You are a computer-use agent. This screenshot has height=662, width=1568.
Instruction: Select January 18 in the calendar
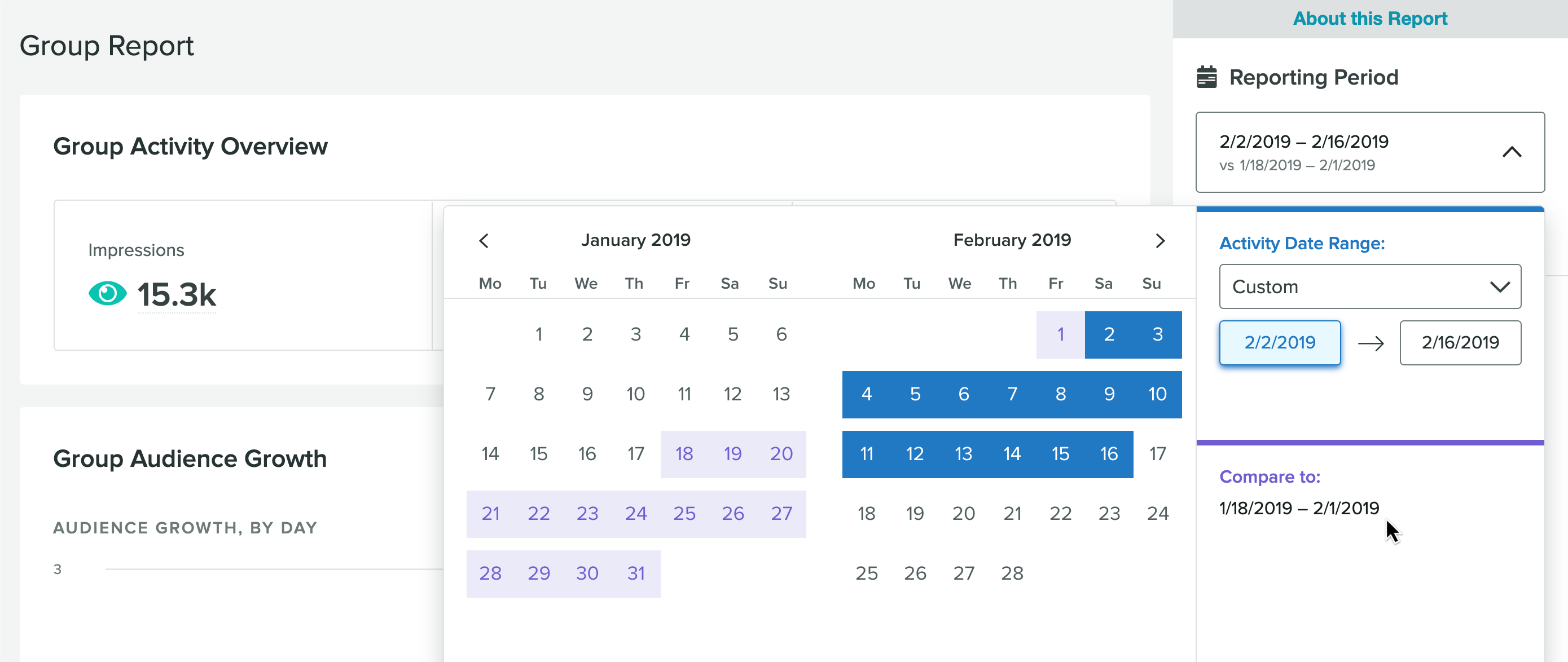click(684, 454)
